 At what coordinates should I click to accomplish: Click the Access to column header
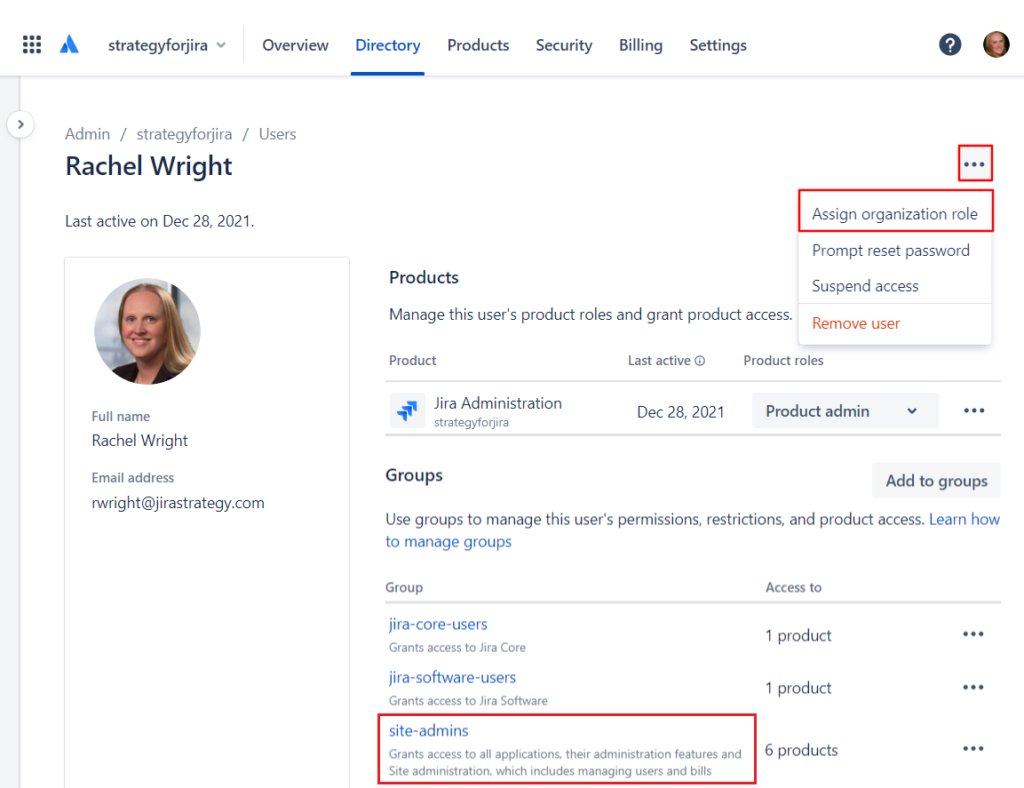pos(793,587)
